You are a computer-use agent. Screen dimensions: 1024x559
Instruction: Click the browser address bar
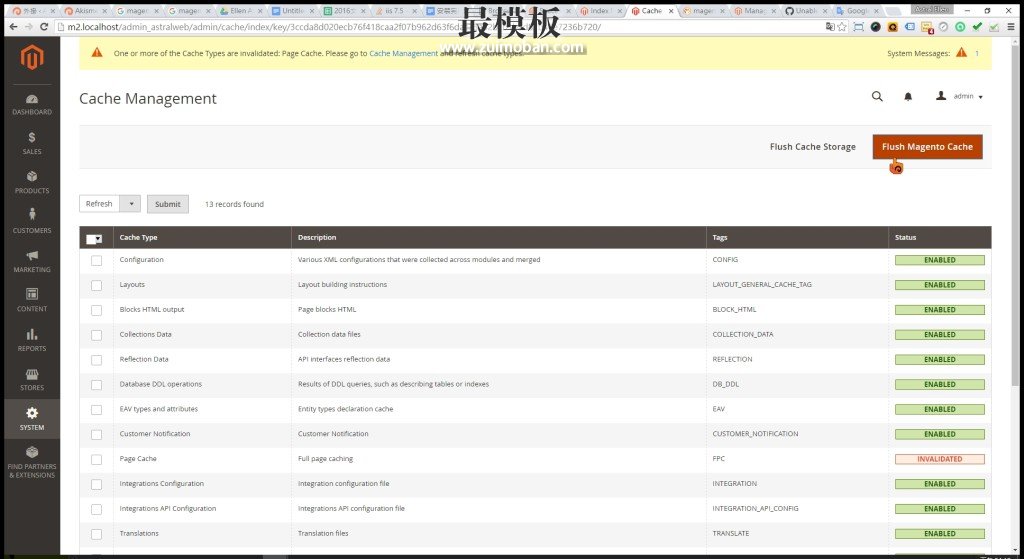click(x=438, y=27)
